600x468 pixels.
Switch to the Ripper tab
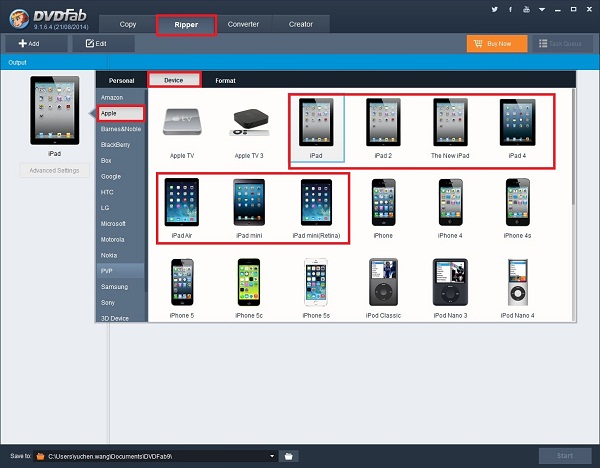(x=186, y=25)
